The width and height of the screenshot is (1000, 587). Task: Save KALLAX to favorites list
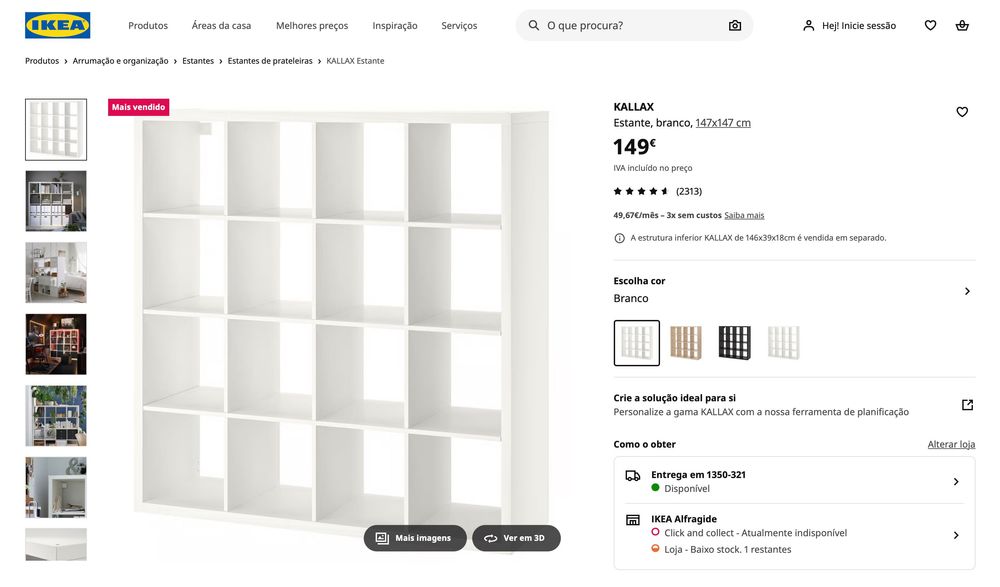click(962, 112)
